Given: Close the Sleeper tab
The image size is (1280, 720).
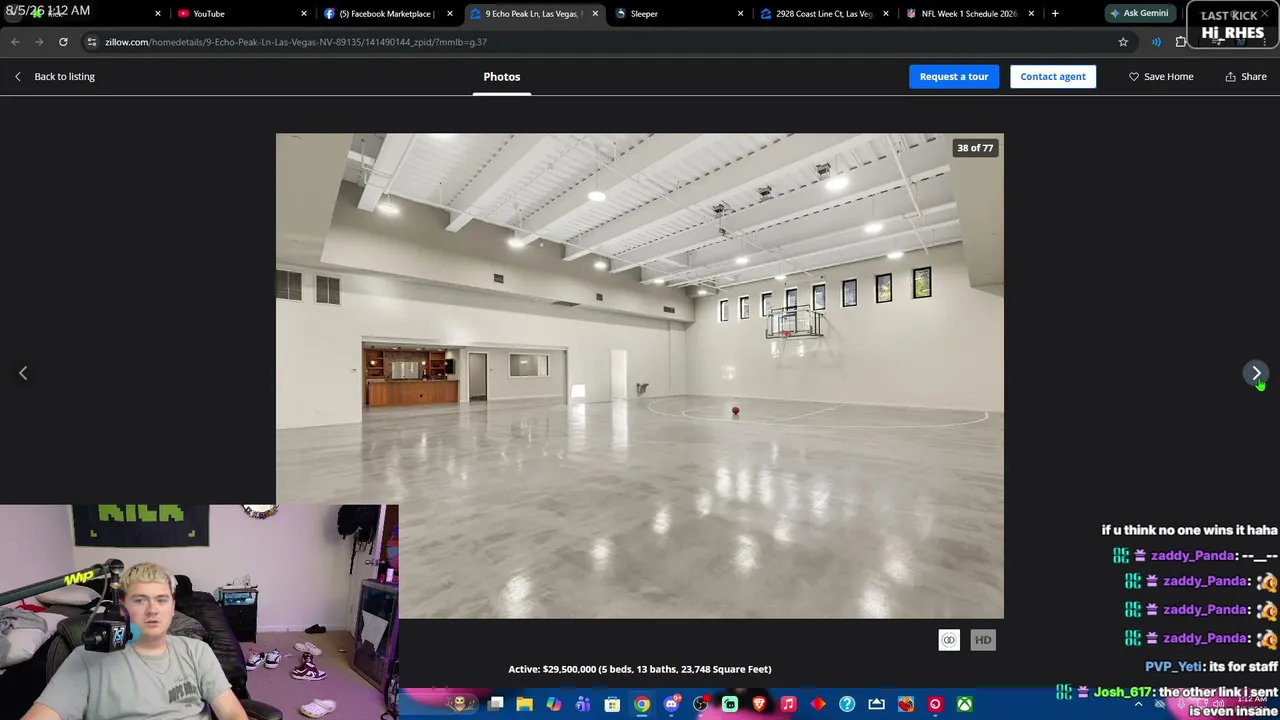Looking at the screenshot, I should pos(740,13).
